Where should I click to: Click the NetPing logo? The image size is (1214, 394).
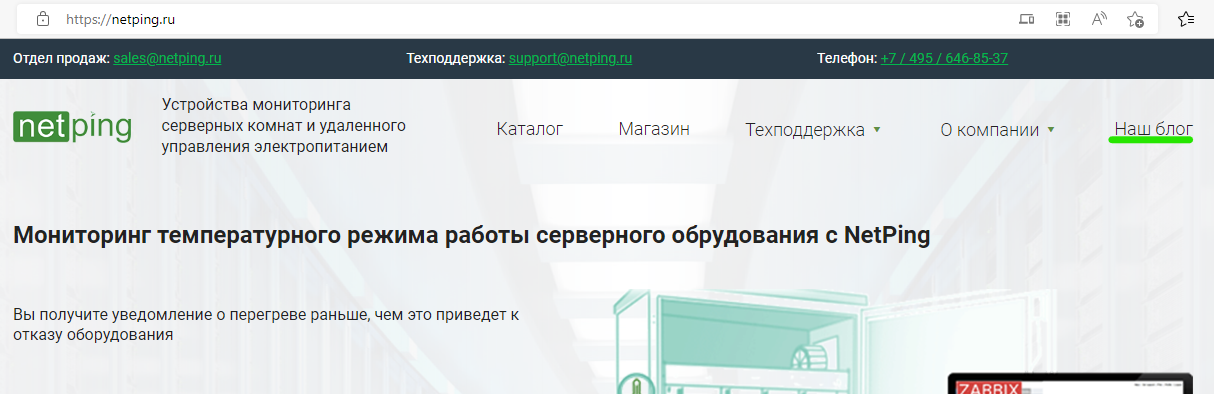click(72, 126)
